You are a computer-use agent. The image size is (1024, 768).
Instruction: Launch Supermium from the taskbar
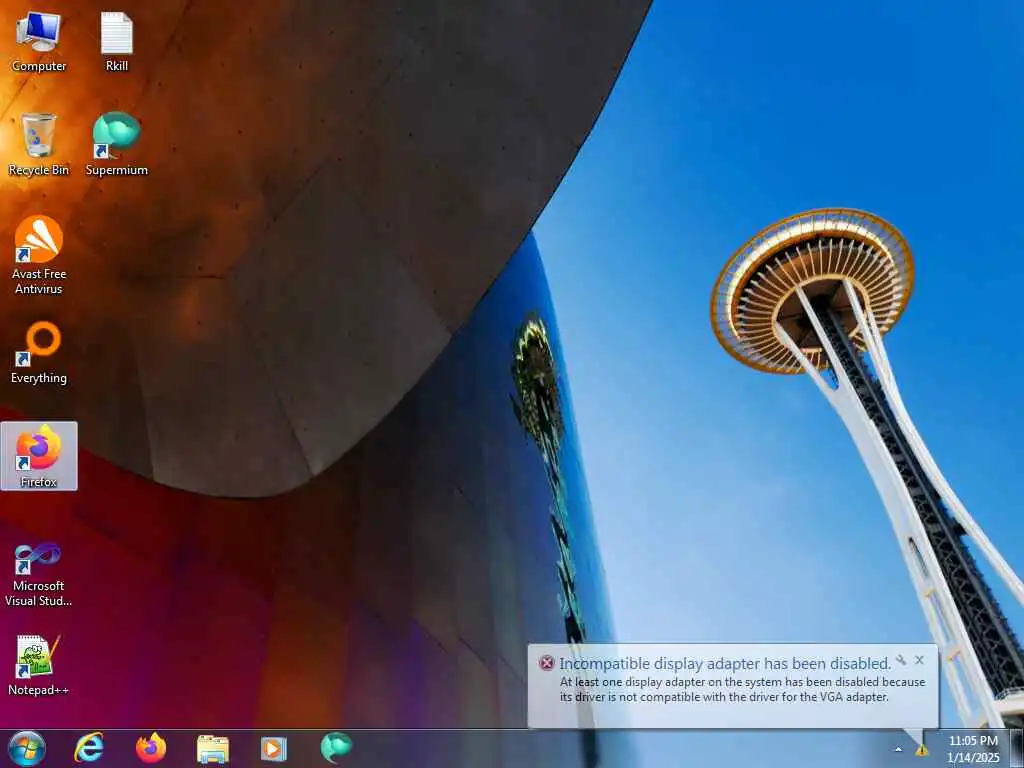point(336,748)
